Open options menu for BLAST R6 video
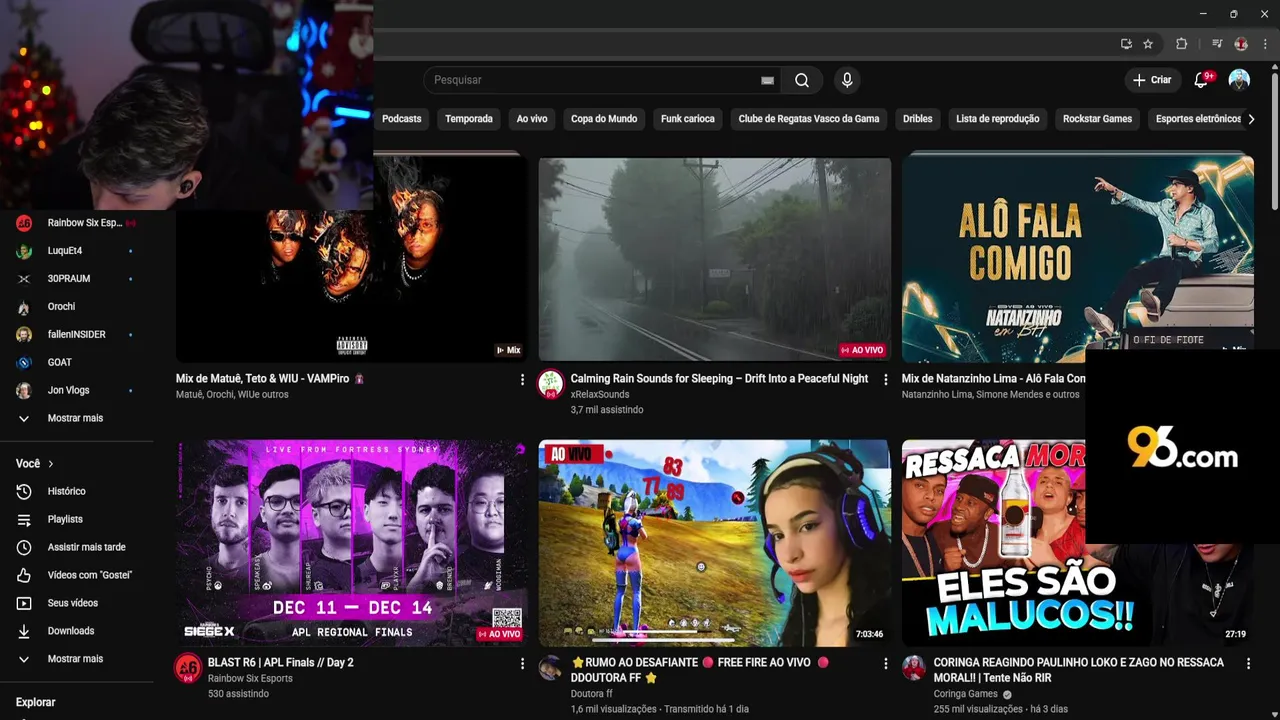 coord(522,664)
